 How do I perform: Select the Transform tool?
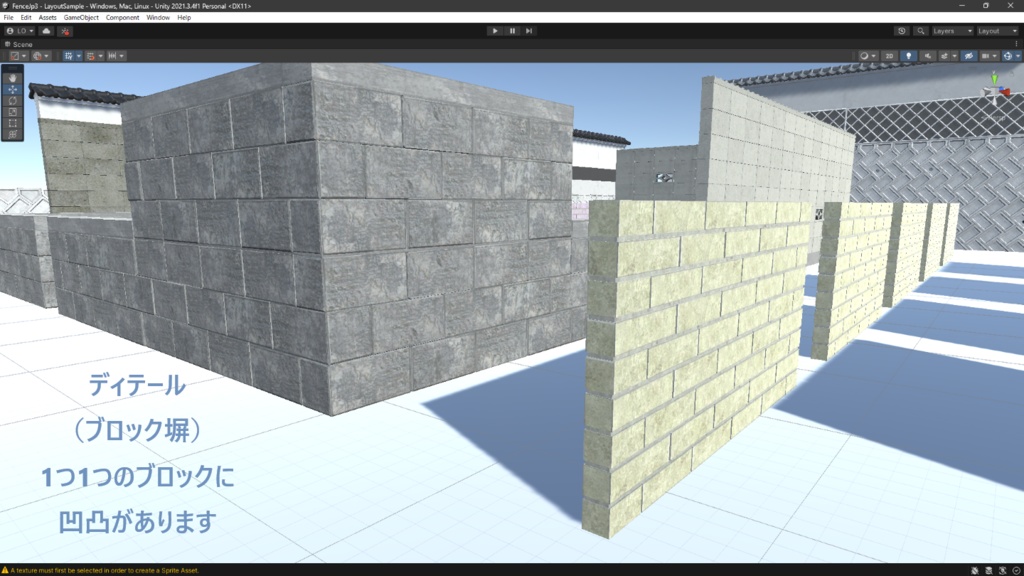point(12,135)
